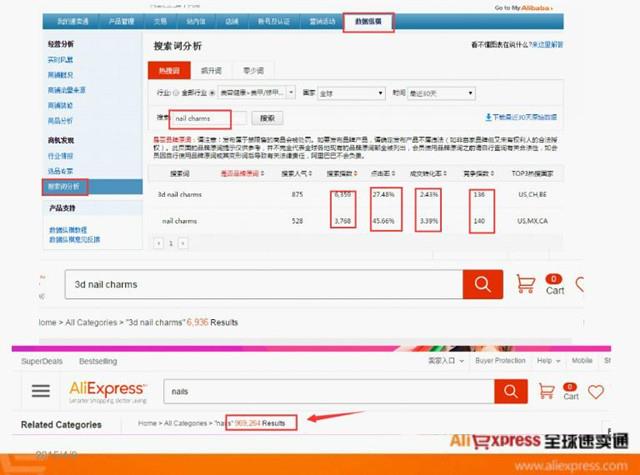
Task: Open the Go to My Alibaba menu
Action: coord(523,8)
